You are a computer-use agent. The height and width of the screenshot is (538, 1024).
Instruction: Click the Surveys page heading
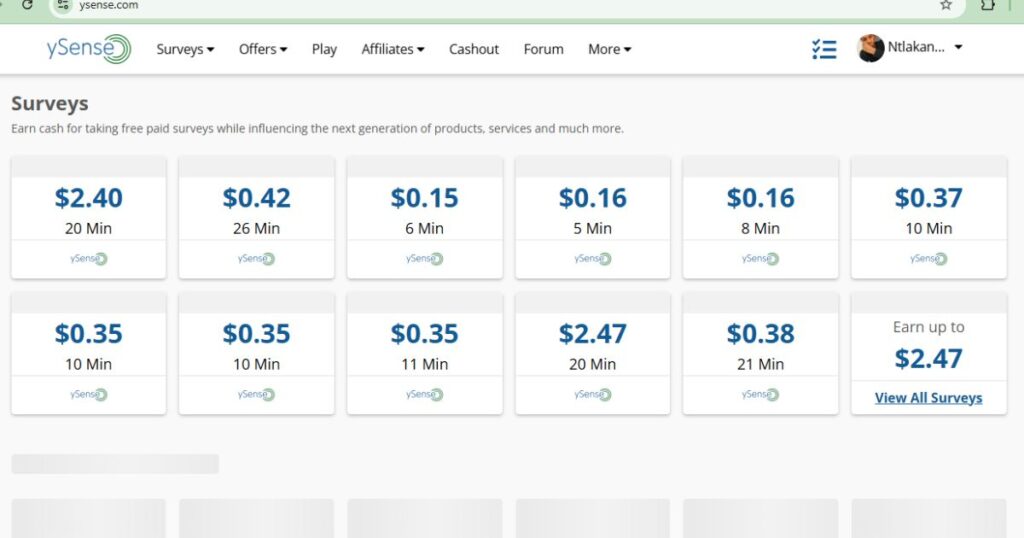coord(50,103)
